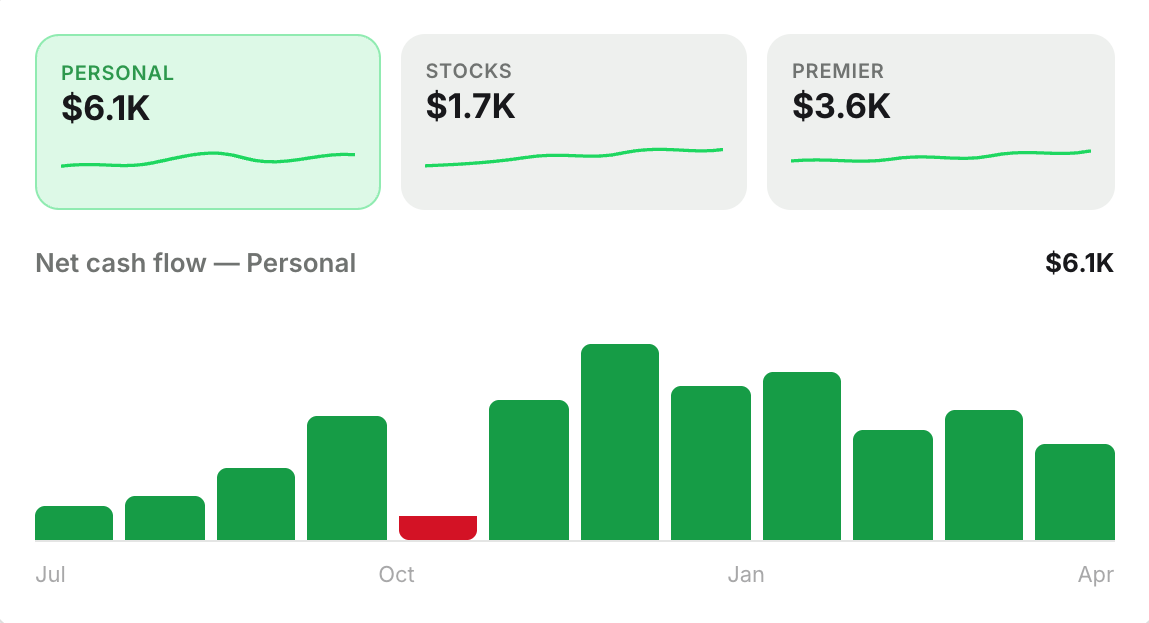
Task: Click the Oct axis label
Action: [396, 574]
